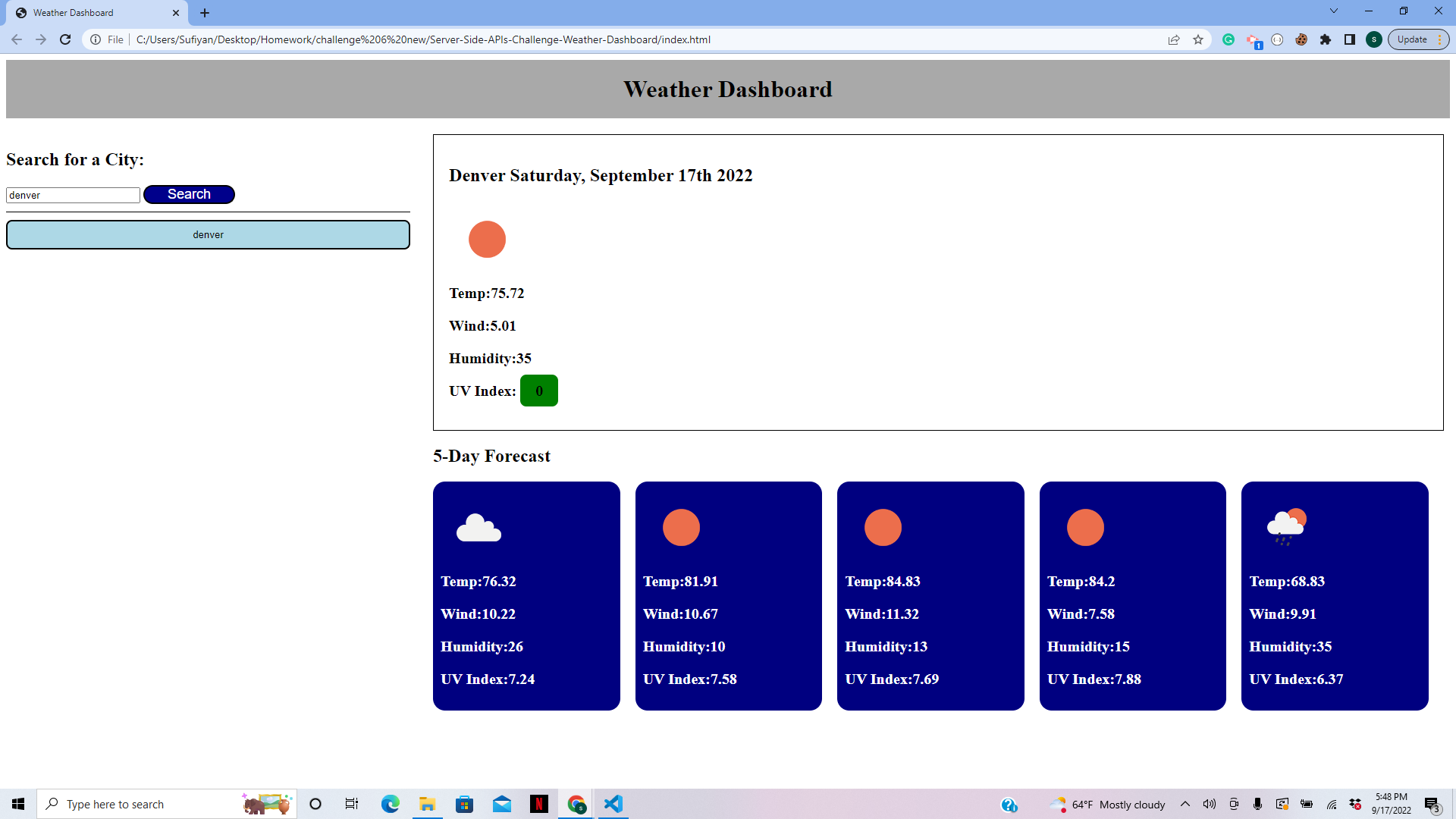Expand the tab search dropdown chevron
This screenshot has height=819, width=1456.
coord(1334,11)
